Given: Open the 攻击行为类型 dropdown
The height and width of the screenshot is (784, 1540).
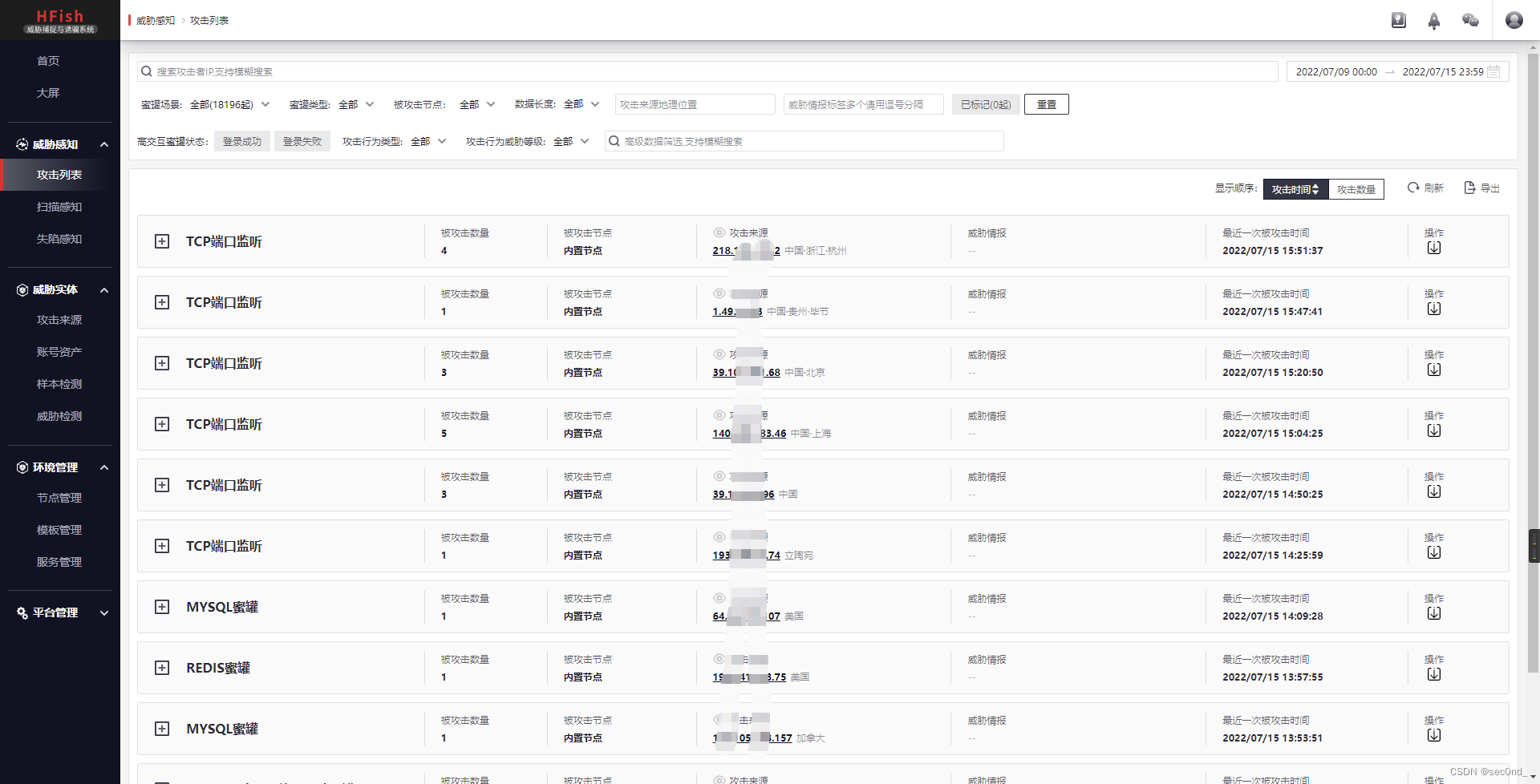Looking at the screenshot, I should [428, 141].
